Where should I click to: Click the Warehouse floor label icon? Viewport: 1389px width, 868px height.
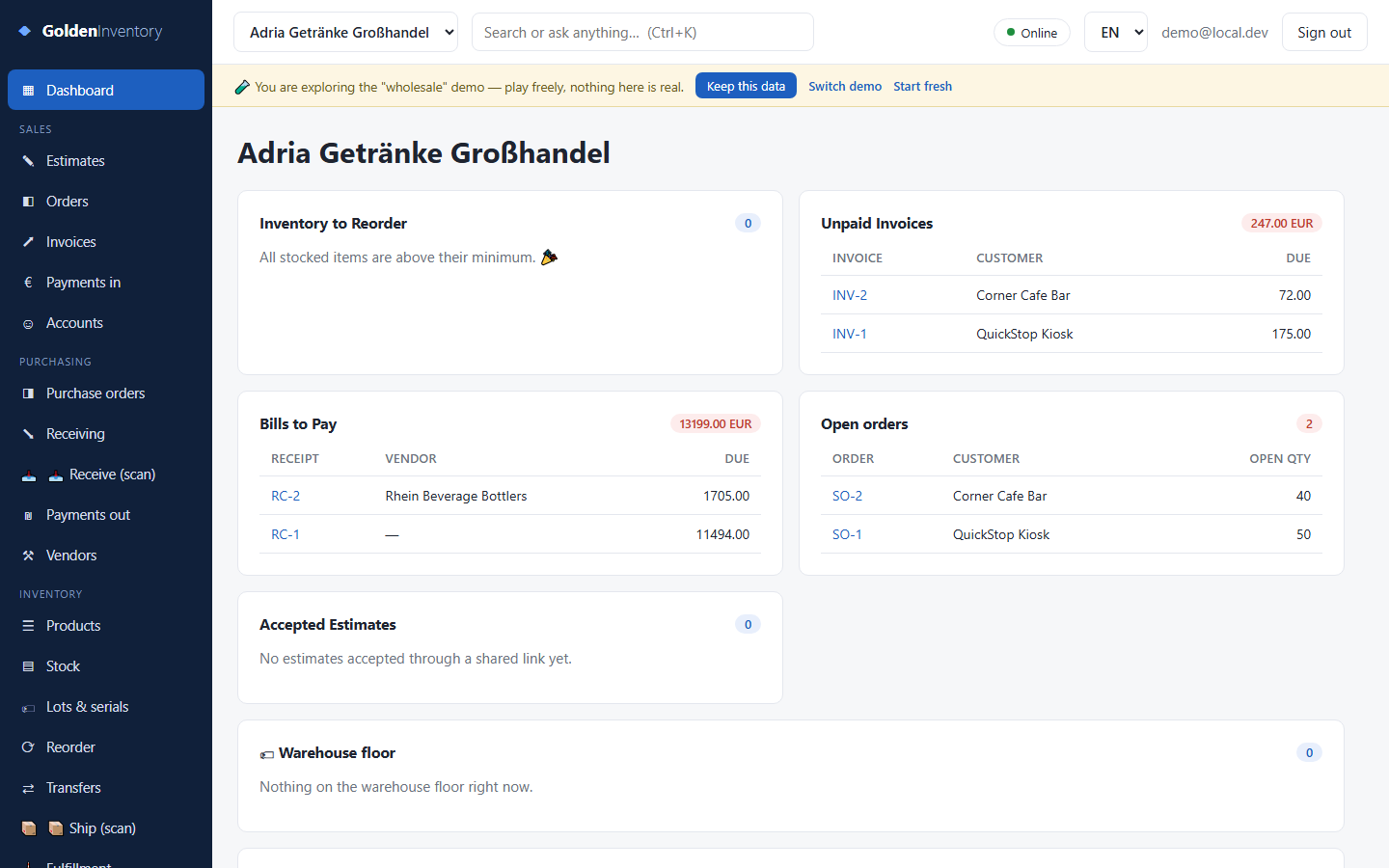pyautogui.click(x=267, y=754)
